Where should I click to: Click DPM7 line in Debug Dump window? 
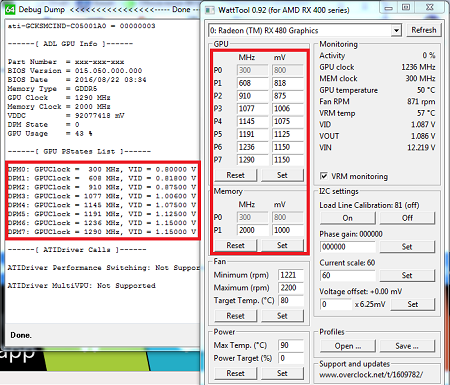click(x=102, y=232)
